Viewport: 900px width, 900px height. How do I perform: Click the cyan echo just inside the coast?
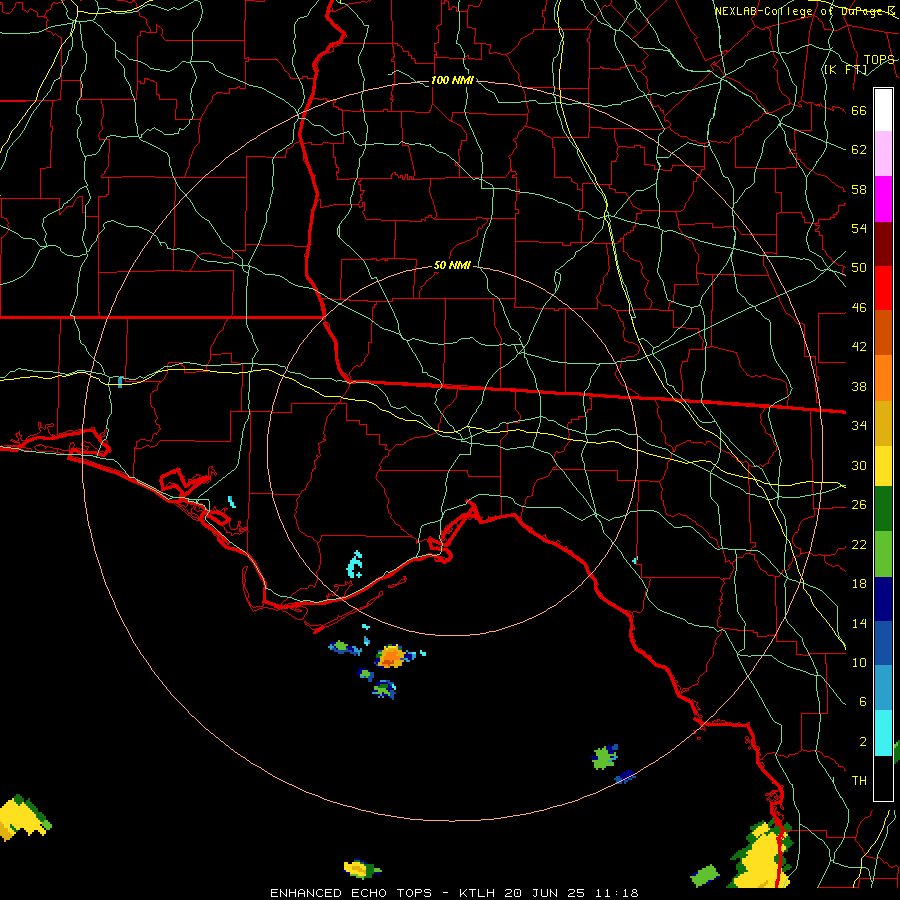click(x=355, y=565)
